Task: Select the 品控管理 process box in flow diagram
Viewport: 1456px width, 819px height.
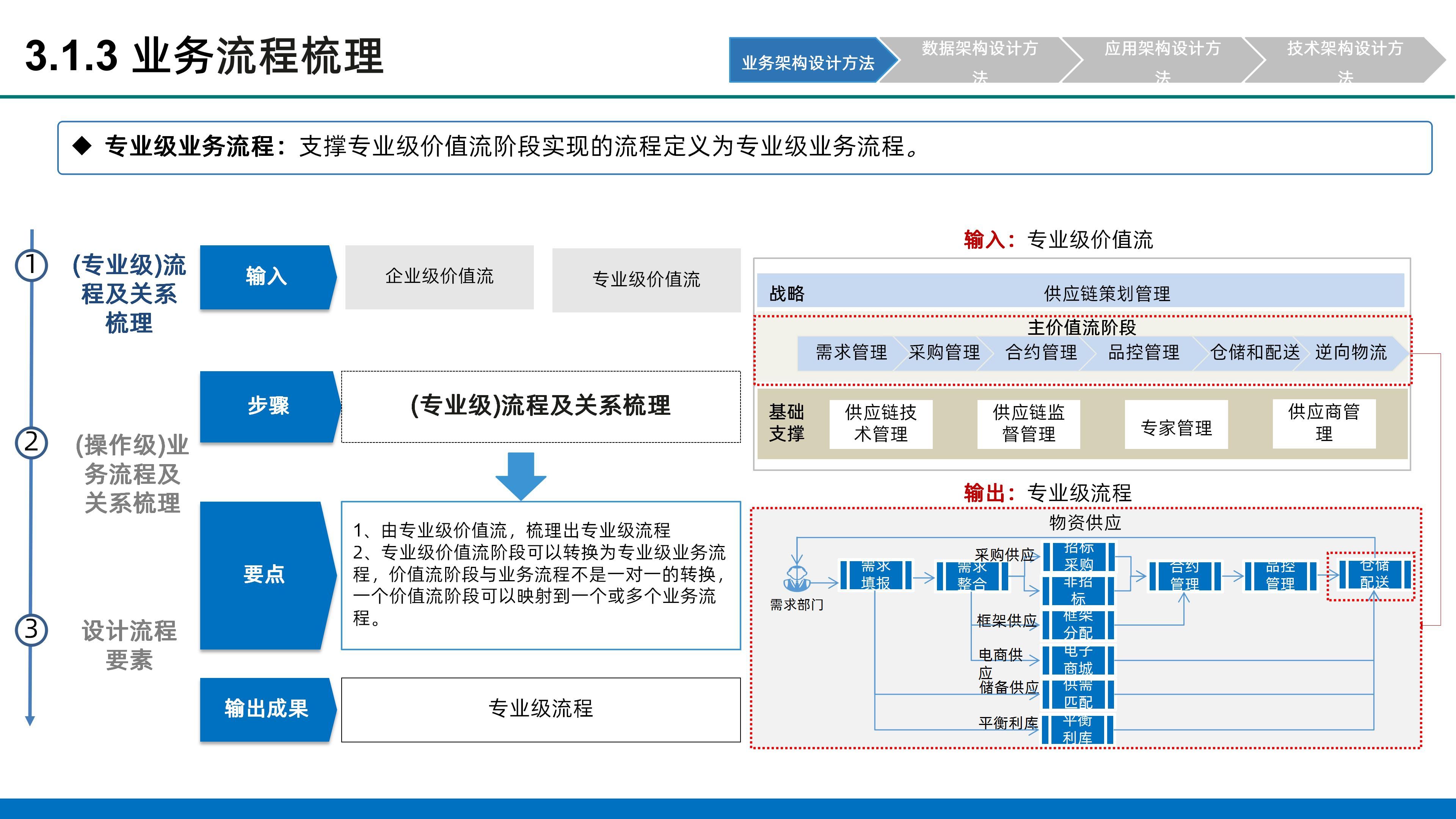Action: tap(1280, 576)
